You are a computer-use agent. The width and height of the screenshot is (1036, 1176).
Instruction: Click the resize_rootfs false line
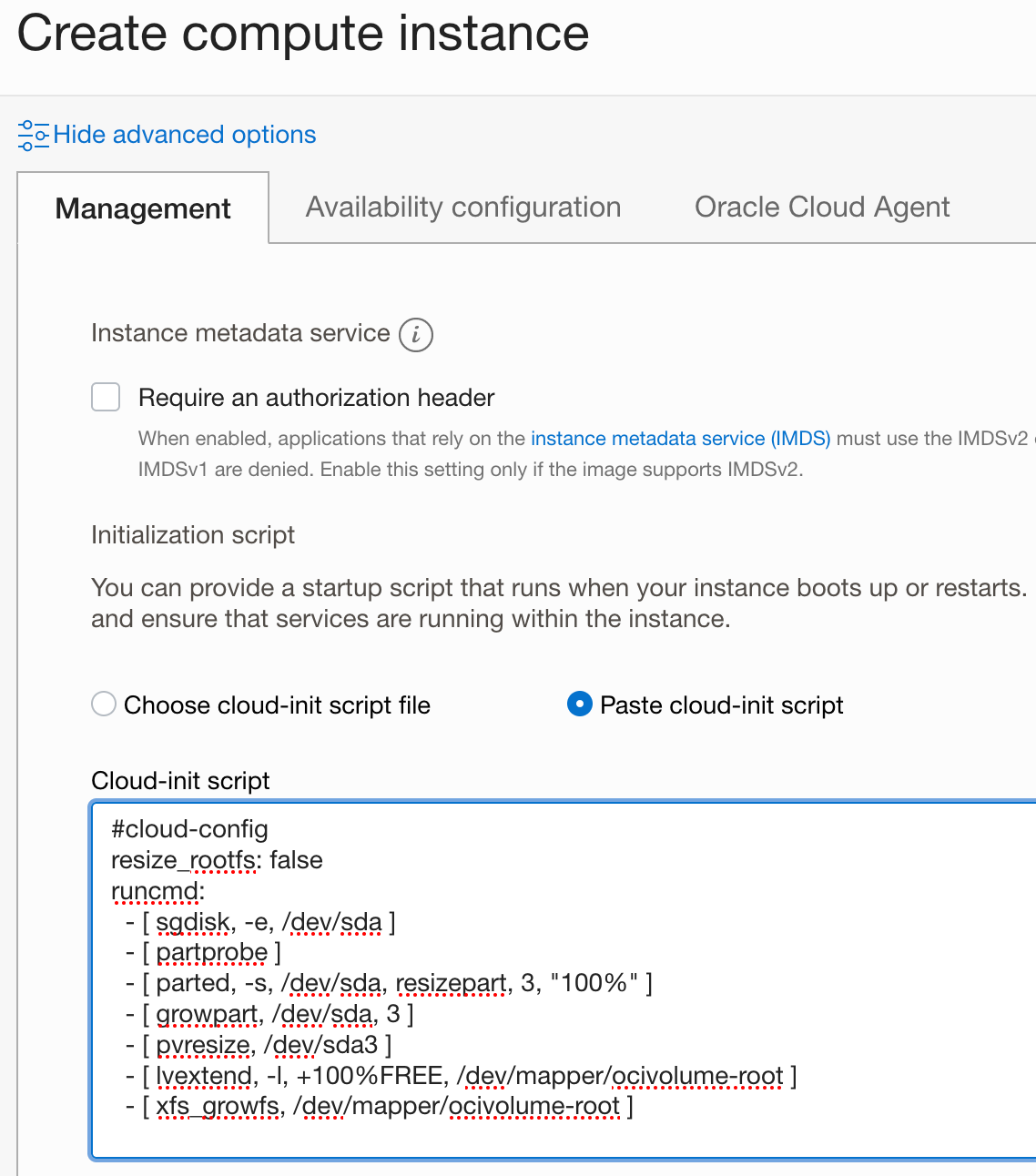216,860
